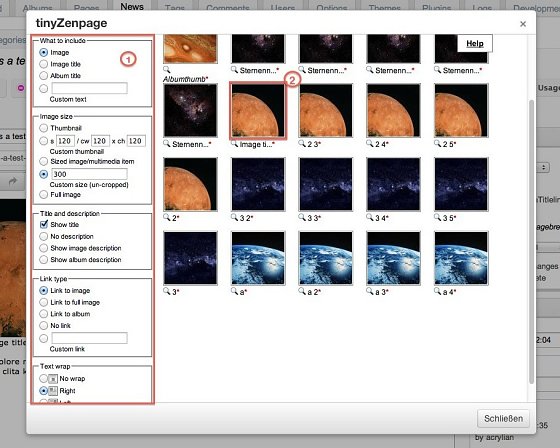This screenshot has height=448, width=560.
Task: Select the Mars thumbnail labeled 2
Action: [190, 184]
